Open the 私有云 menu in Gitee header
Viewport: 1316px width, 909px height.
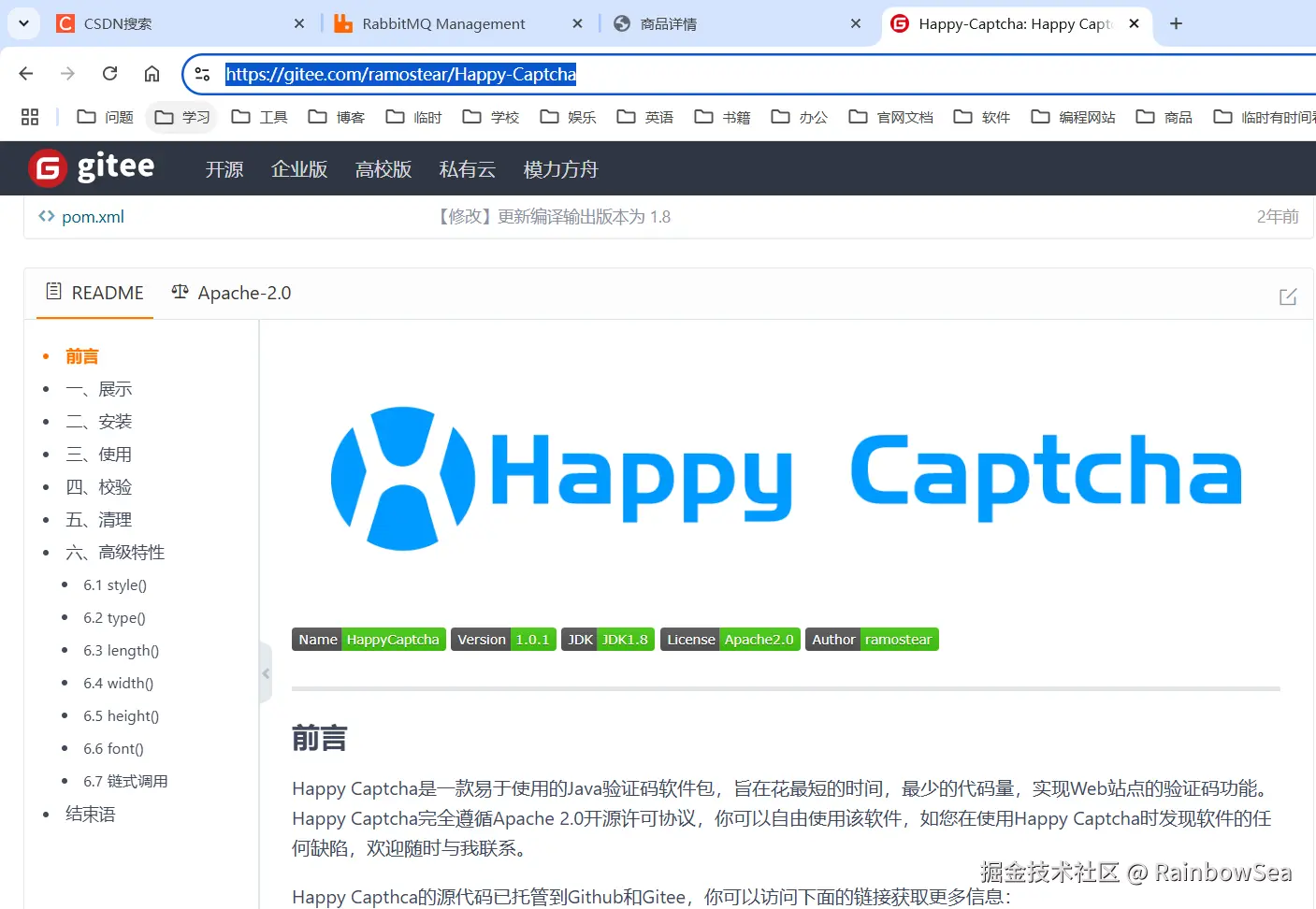[x=468, y=169]
